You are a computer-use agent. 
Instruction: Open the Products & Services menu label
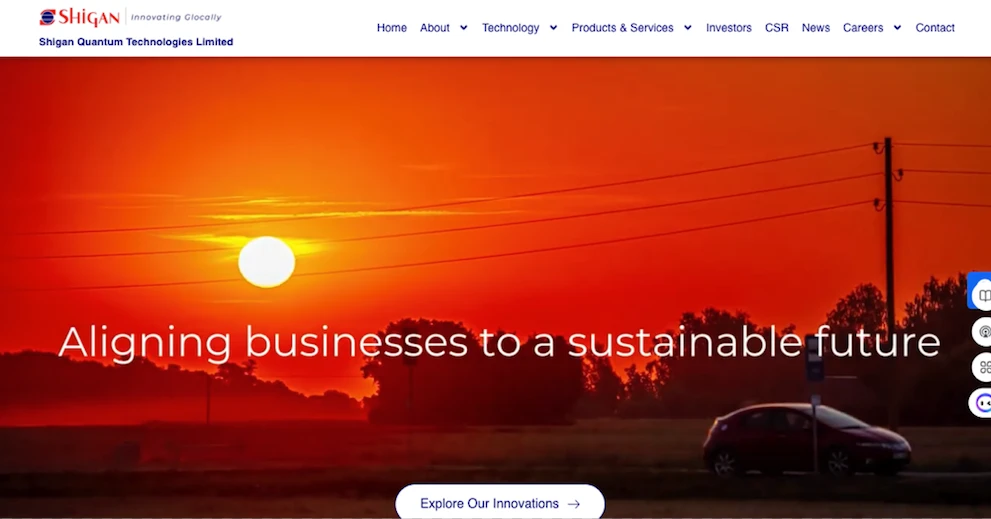623,28
